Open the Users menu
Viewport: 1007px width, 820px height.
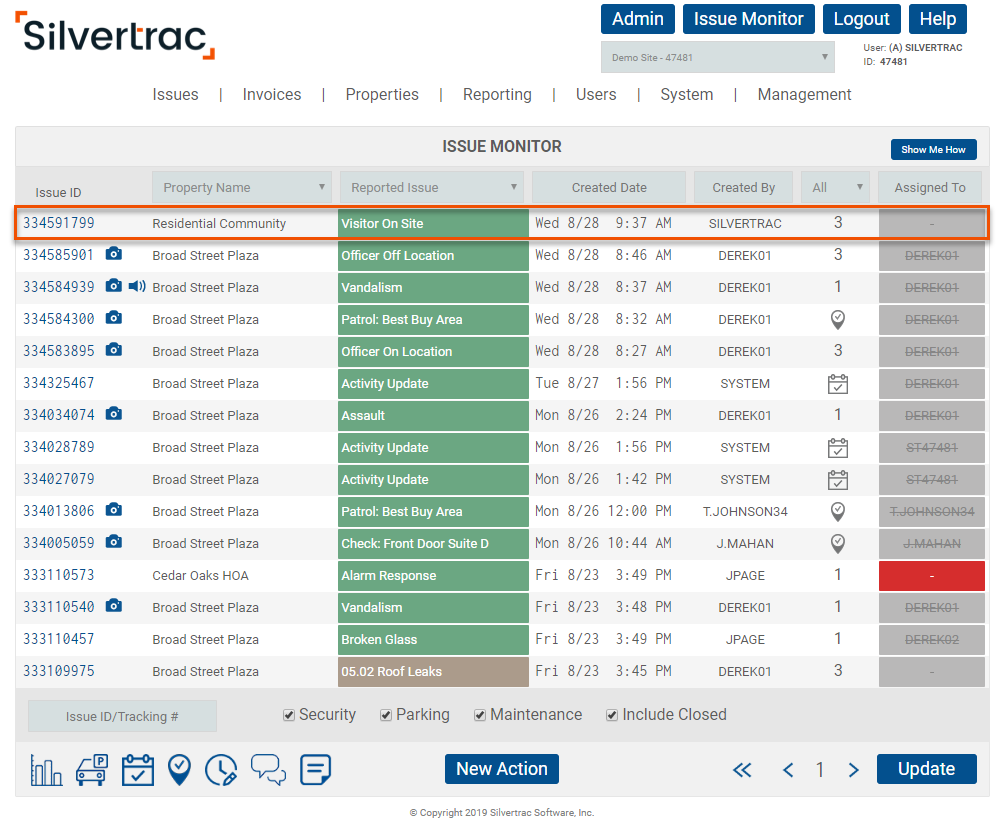click(x=596, y=94)
